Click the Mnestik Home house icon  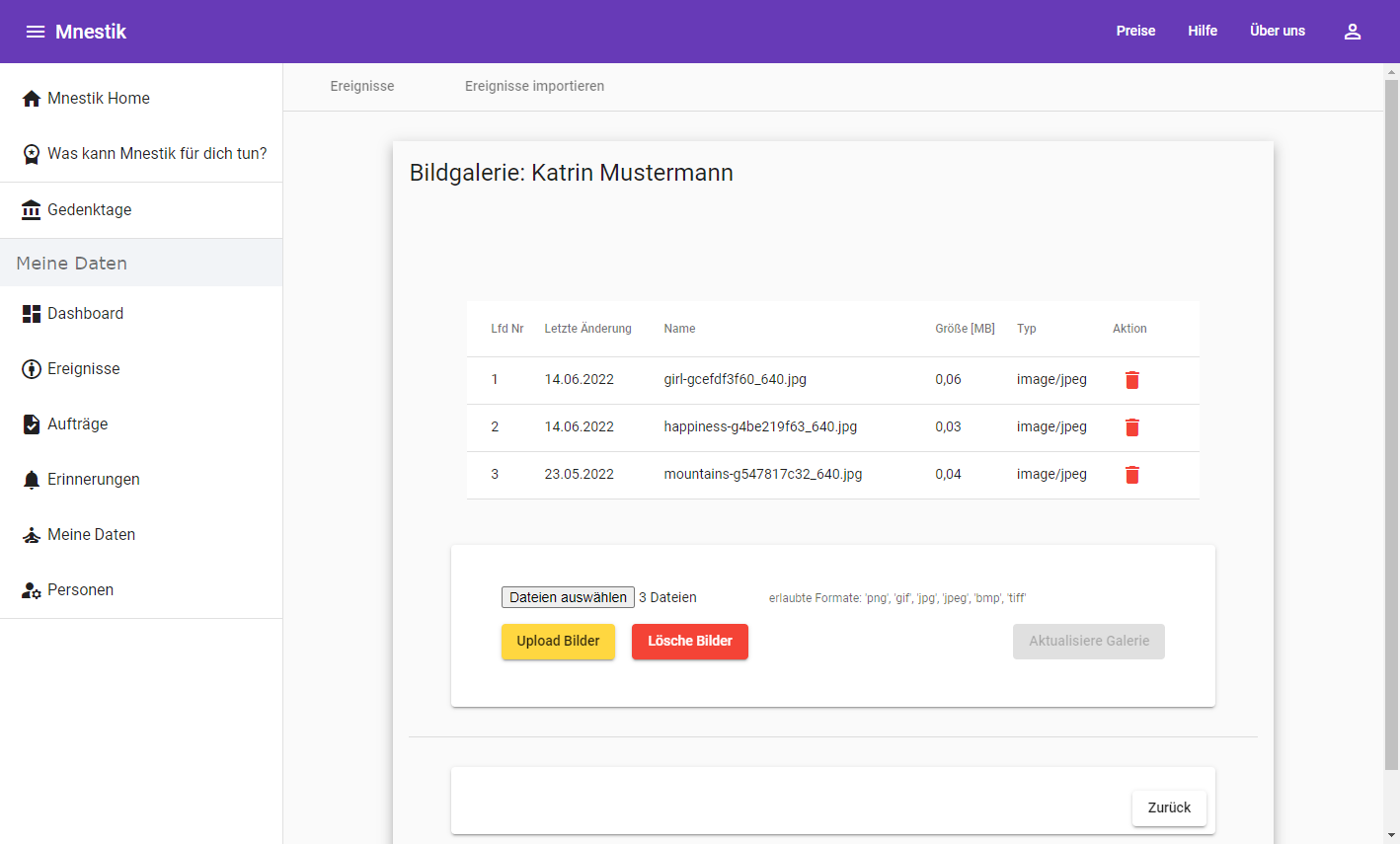click(x=32, y=99)
